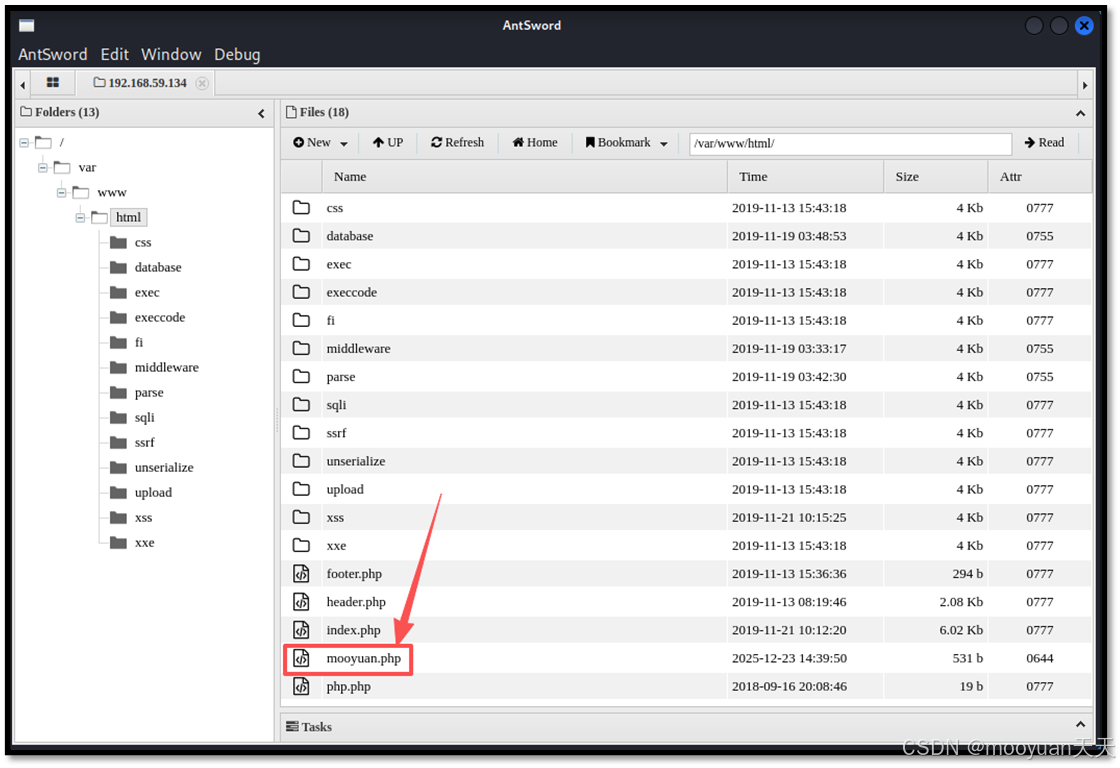Viewport: 1120px width, 768px height.
Task: Collapse the Folders panel with the chevron
Action: (261, 114)
